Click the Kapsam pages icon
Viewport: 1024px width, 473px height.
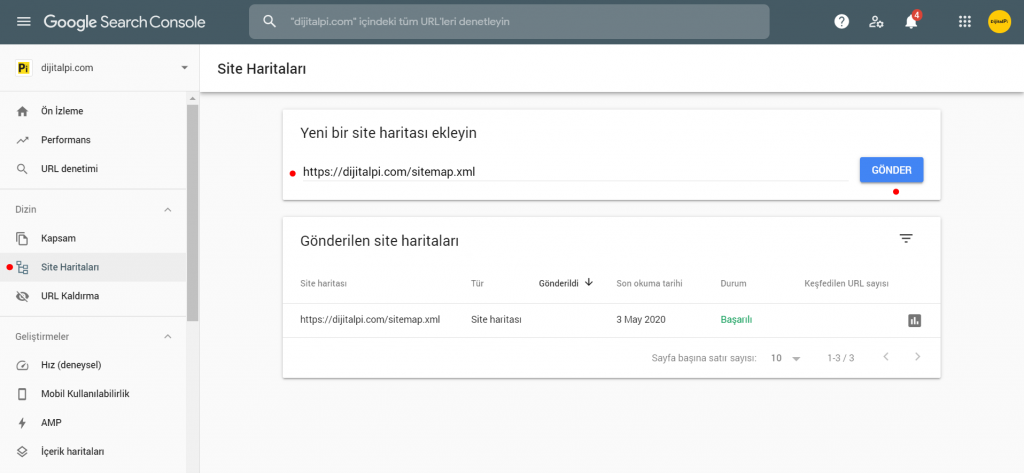[x=22, y=238]
